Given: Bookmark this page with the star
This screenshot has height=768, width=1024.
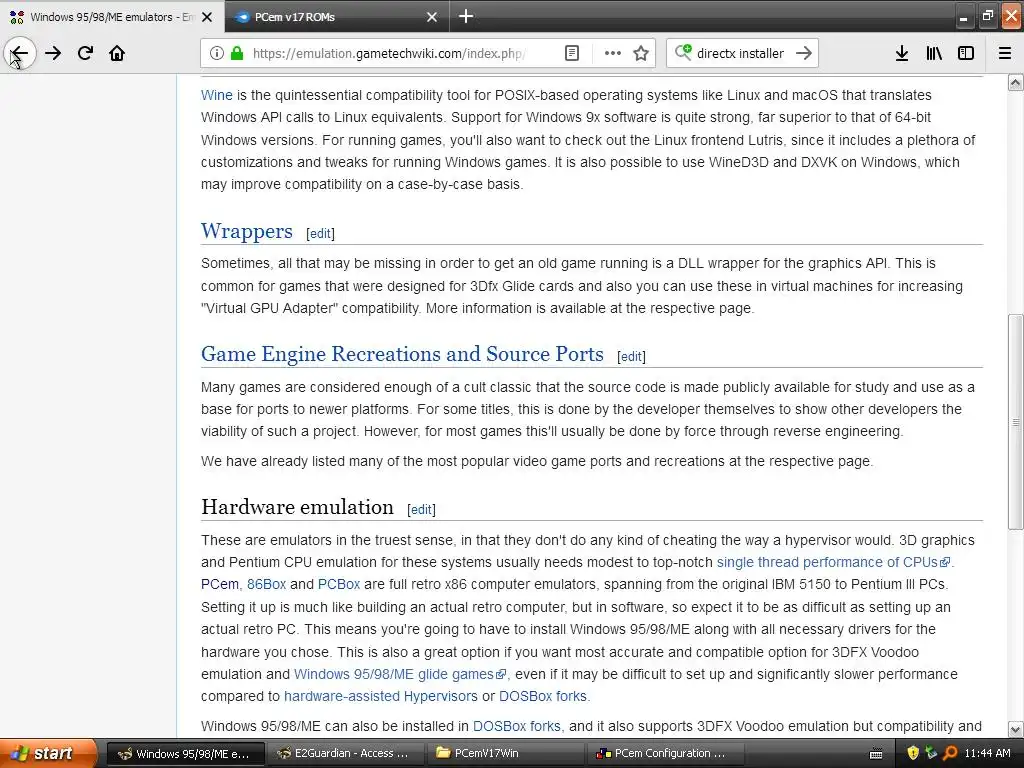Looking at the screenshot, I should coord(641,54).
